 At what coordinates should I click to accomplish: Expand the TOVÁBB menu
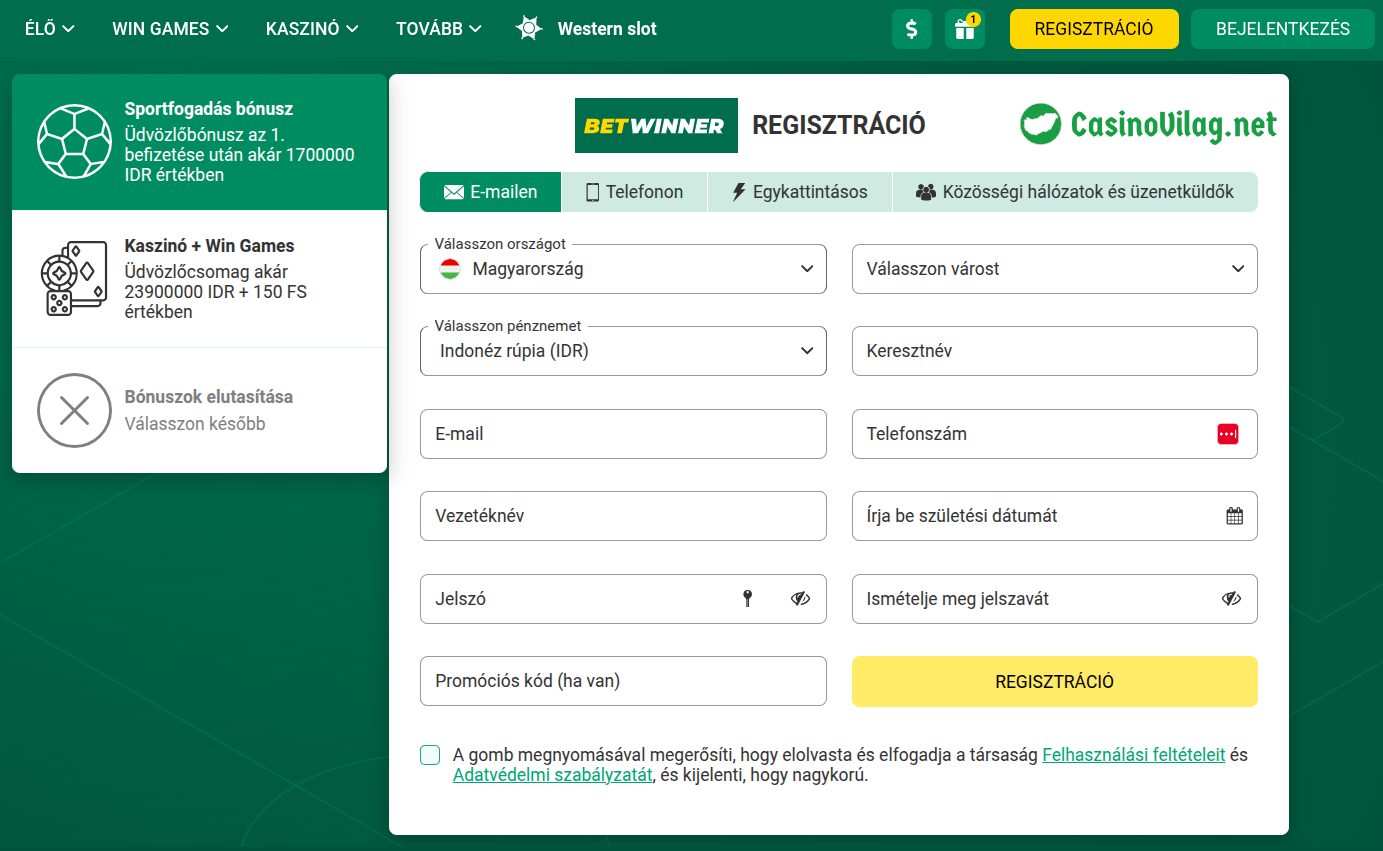point(439,28)
